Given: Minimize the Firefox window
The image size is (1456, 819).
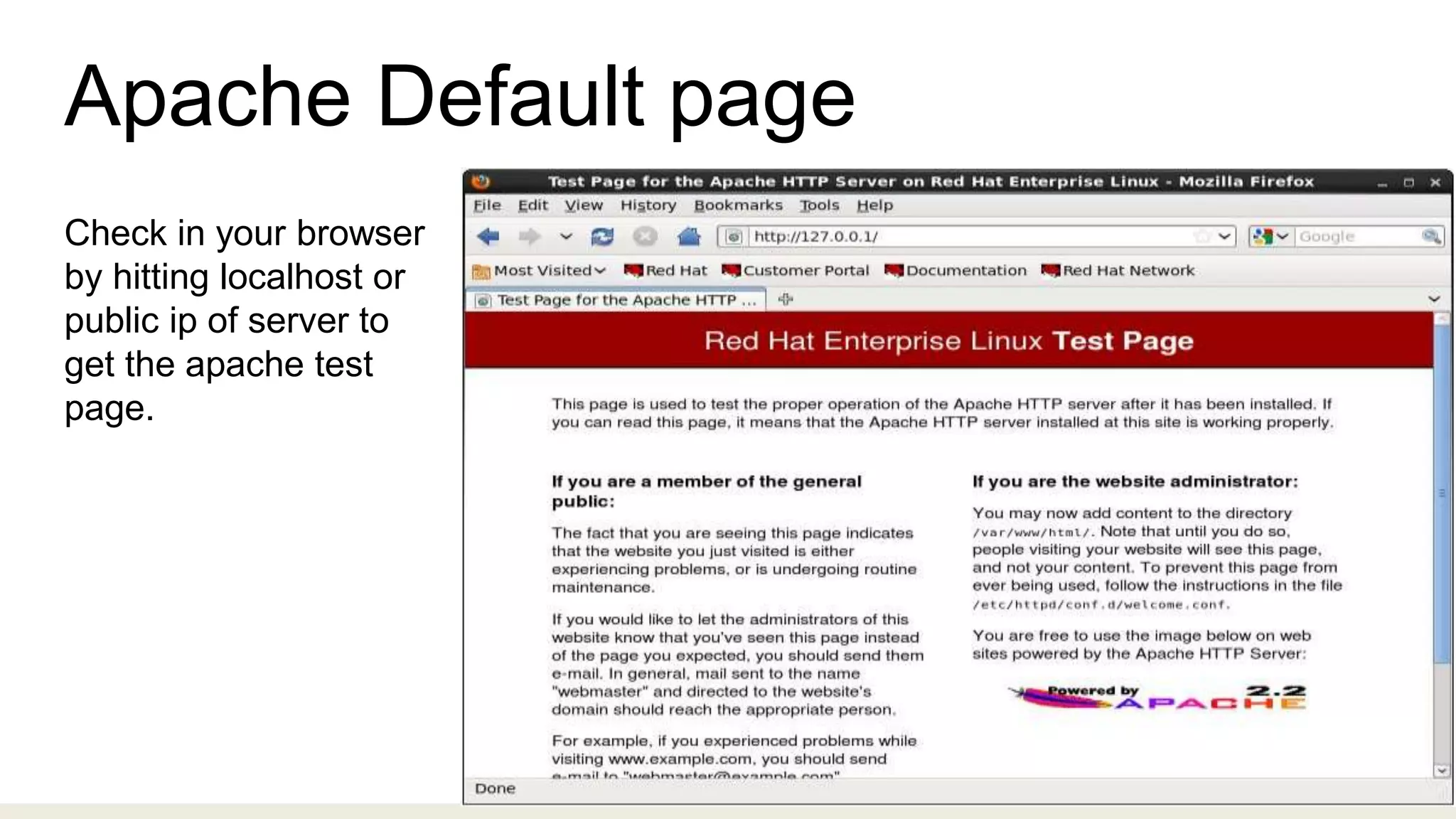Looking at the screenshot, I should click(1382, 183).
